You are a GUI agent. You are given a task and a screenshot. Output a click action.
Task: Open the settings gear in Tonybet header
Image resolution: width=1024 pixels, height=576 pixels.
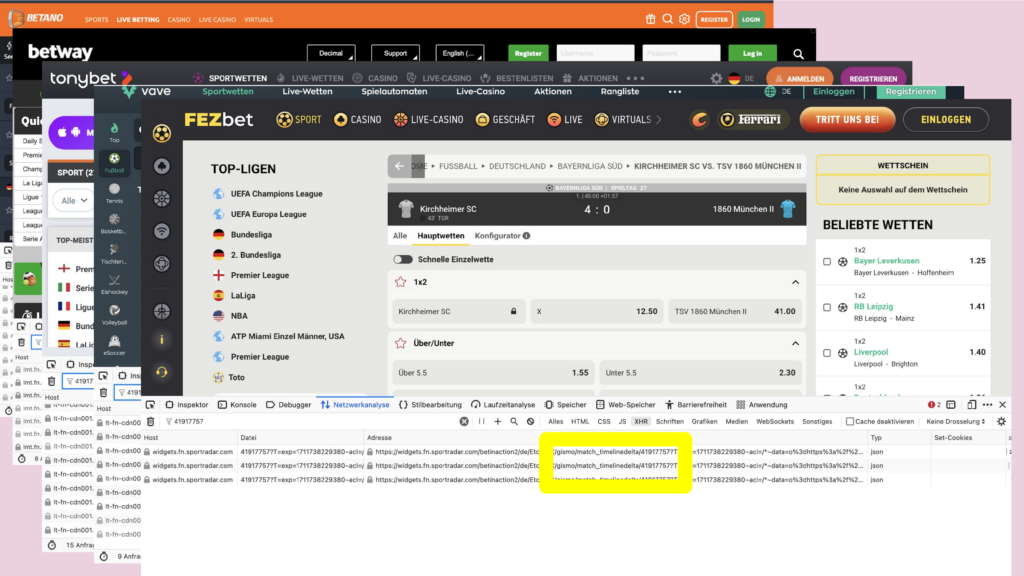coord(716,78)
